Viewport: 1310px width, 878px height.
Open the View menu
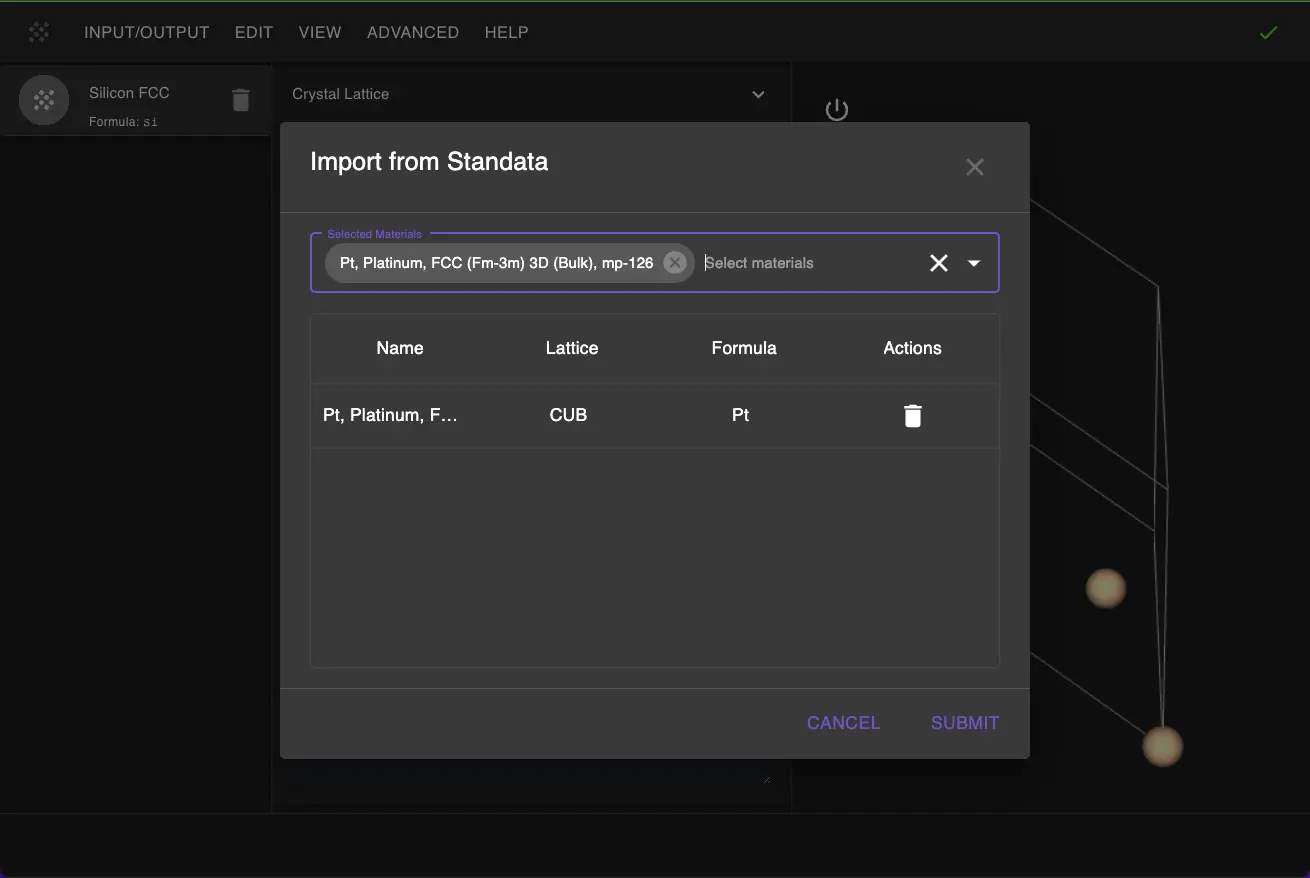pyautogui.click(x=320, y=33)
